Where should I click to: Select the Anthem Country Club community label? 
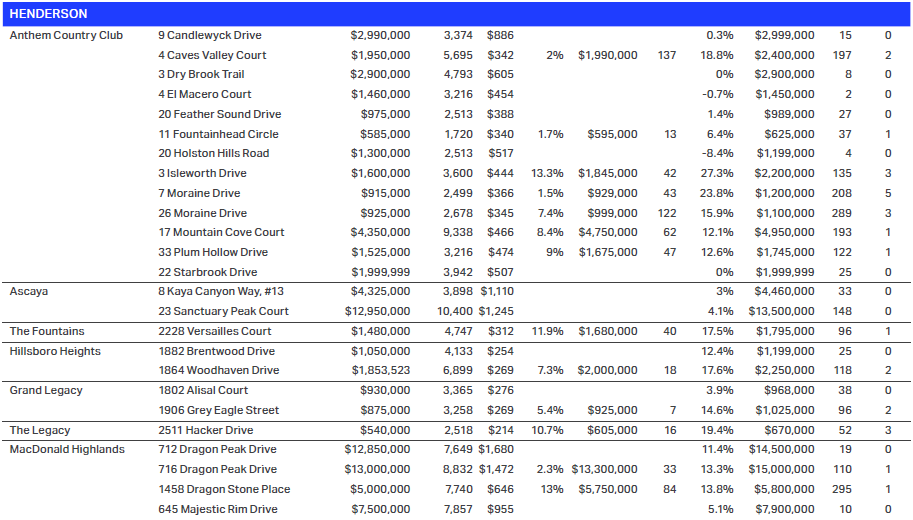click(x=66, y=35)
